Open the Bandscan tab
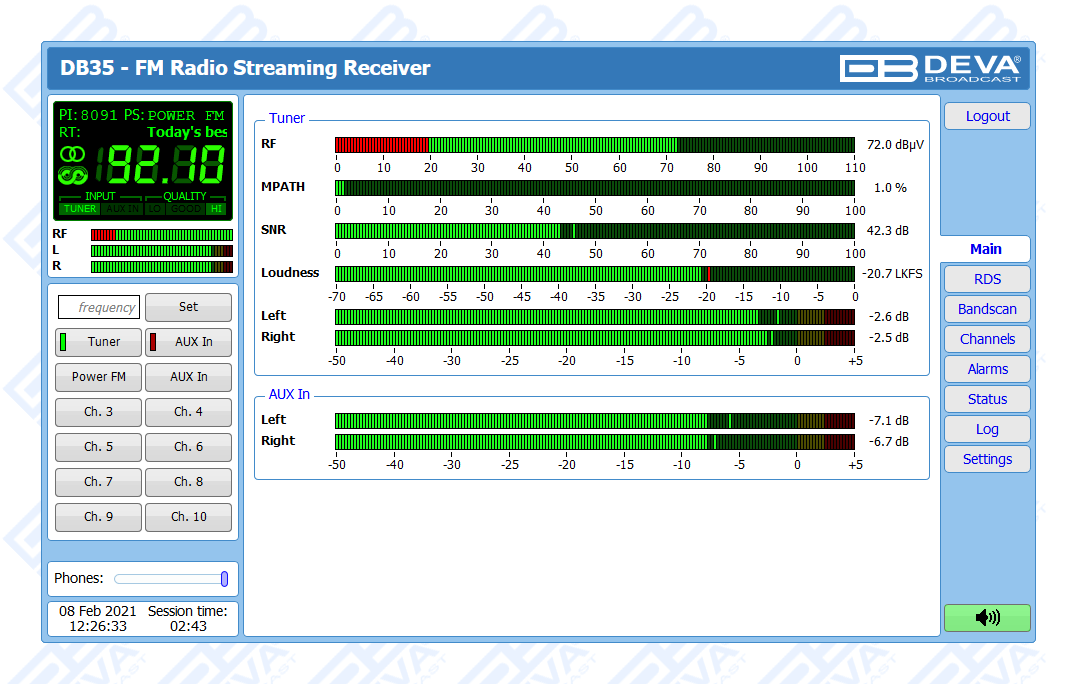This screenshot has height=684, width=1077. (x=986, y=309)
